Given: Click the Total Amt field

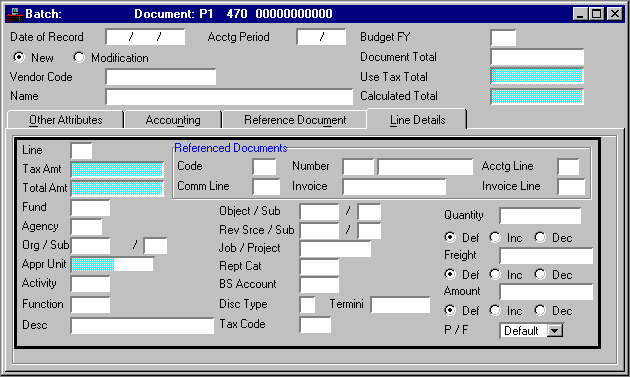Looking at the screenshot, I should pyautogui.click(x=117, y=188).
